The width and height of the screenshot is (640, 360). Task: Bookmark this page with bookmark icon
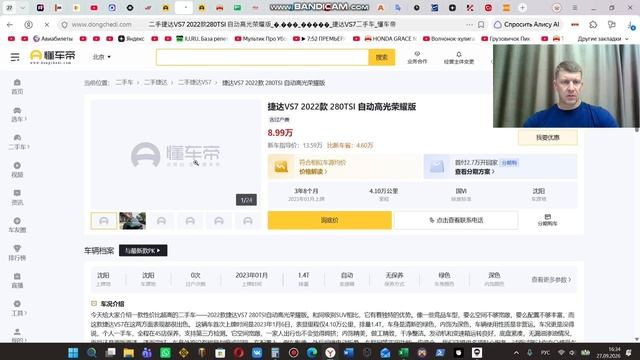481,25
